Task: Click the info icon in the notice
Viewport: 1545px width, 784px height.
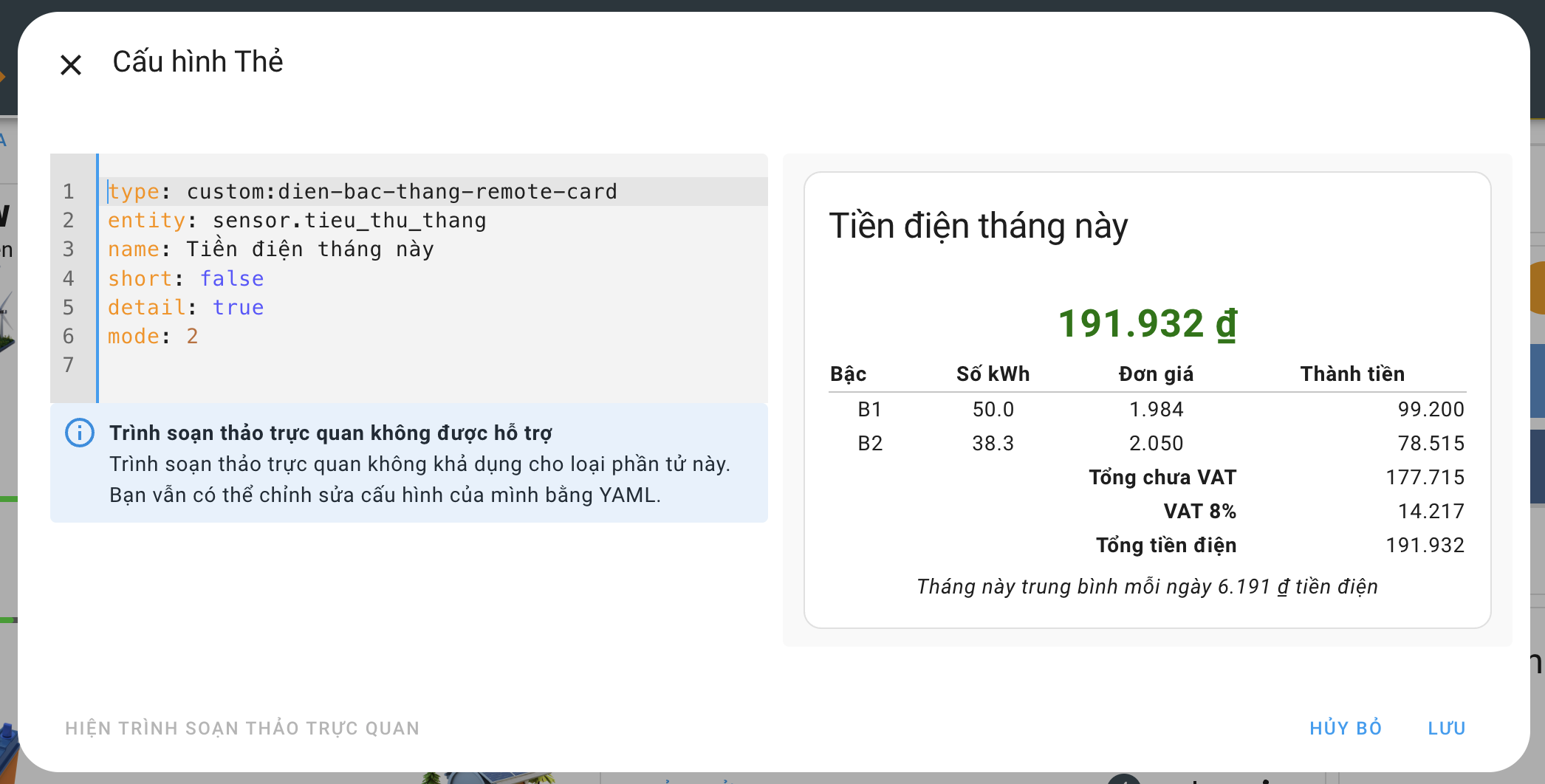Action: point(80,433)
